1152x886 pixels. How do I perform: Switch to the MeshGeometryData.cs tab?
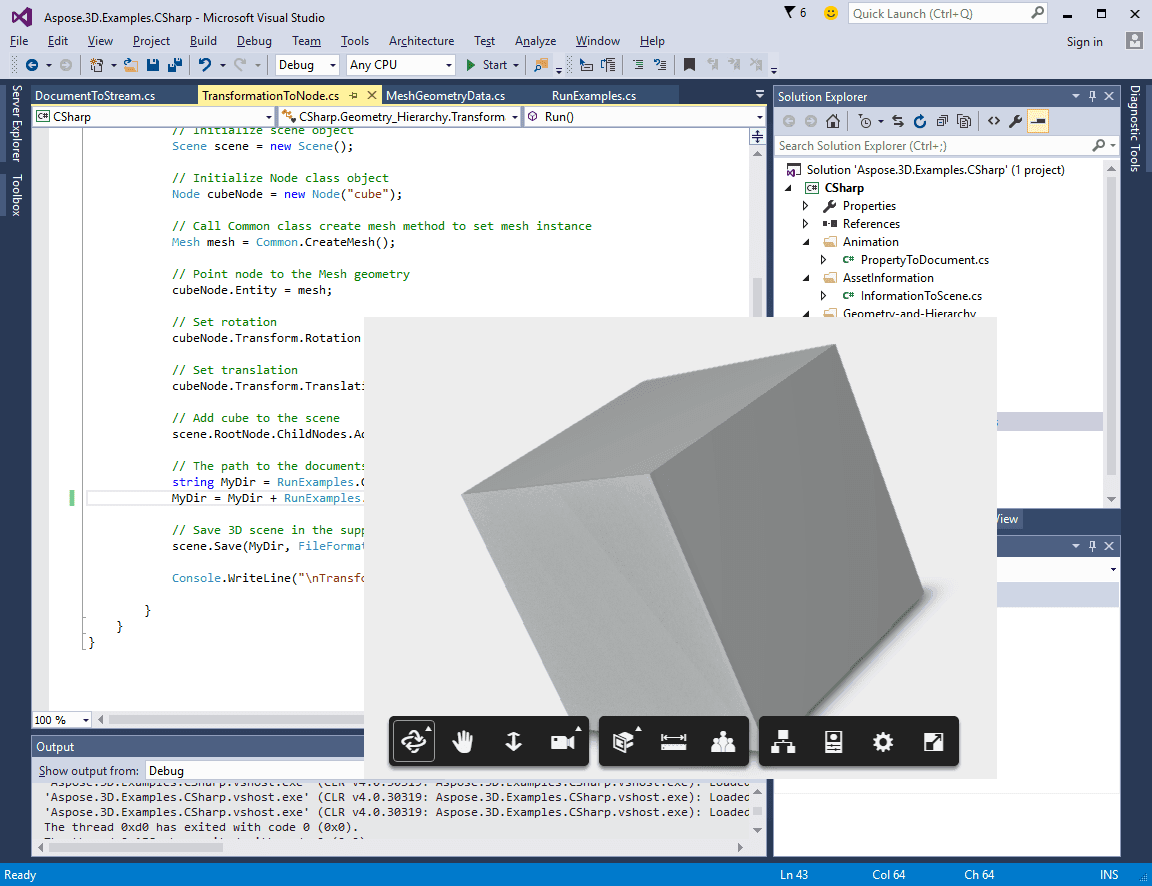pyautogui.click(x=445, y=96)
